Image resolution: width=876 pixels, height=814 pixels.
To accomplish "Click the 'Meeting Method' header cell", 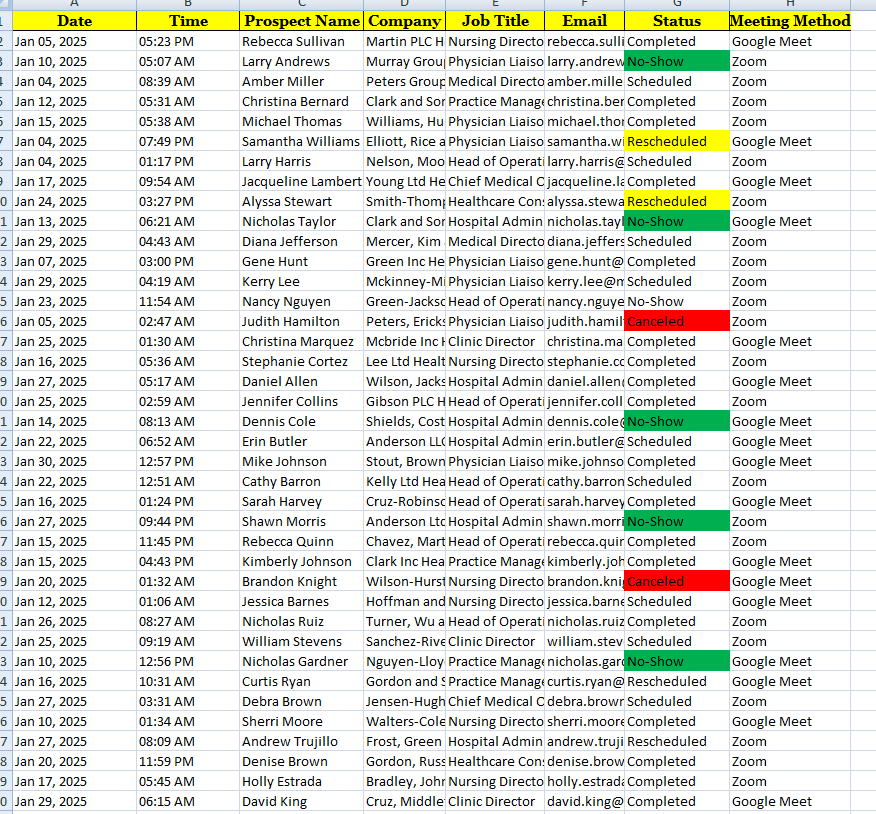I will 790,21.
